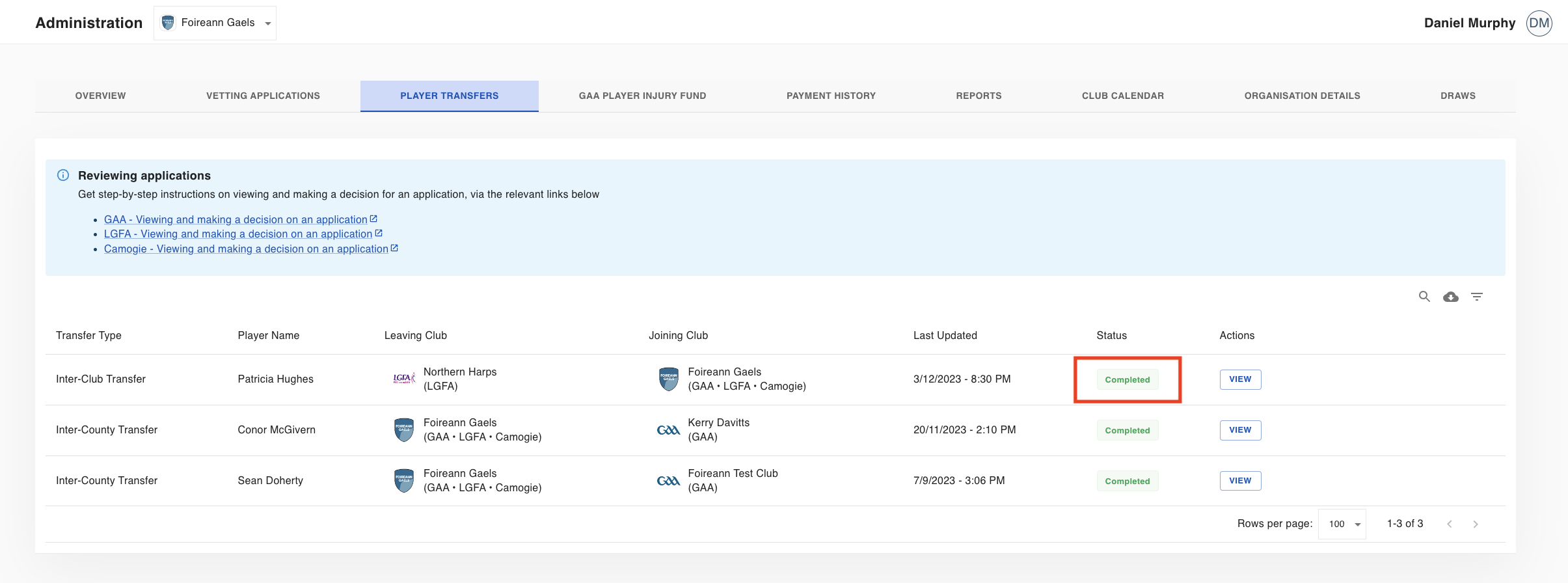
Task: Open GAA Player Injury Fund tab
Action: coord(642,96)
